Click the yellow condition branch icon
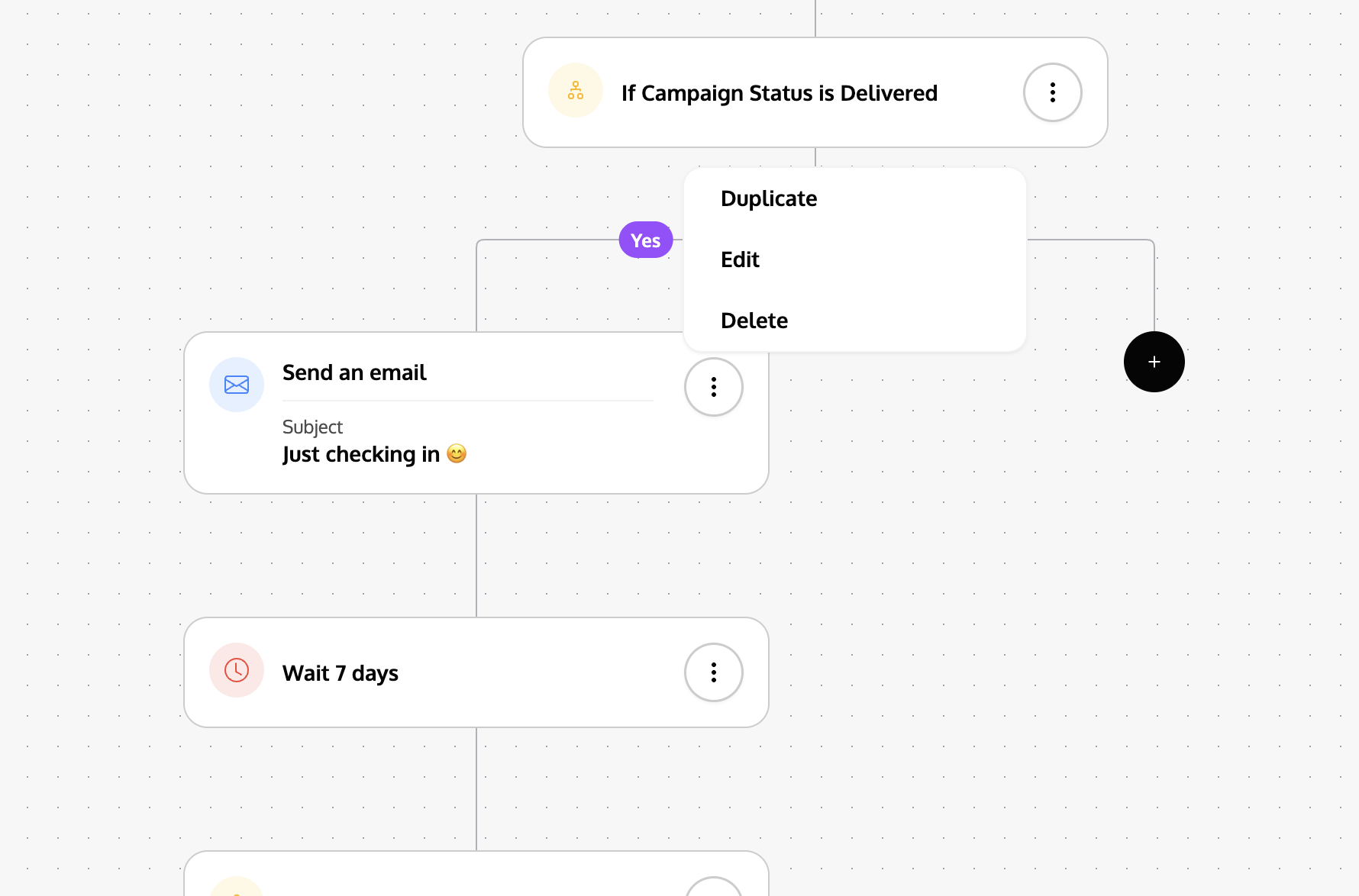Screen dimensions: 1359x896 pos(576,90)
